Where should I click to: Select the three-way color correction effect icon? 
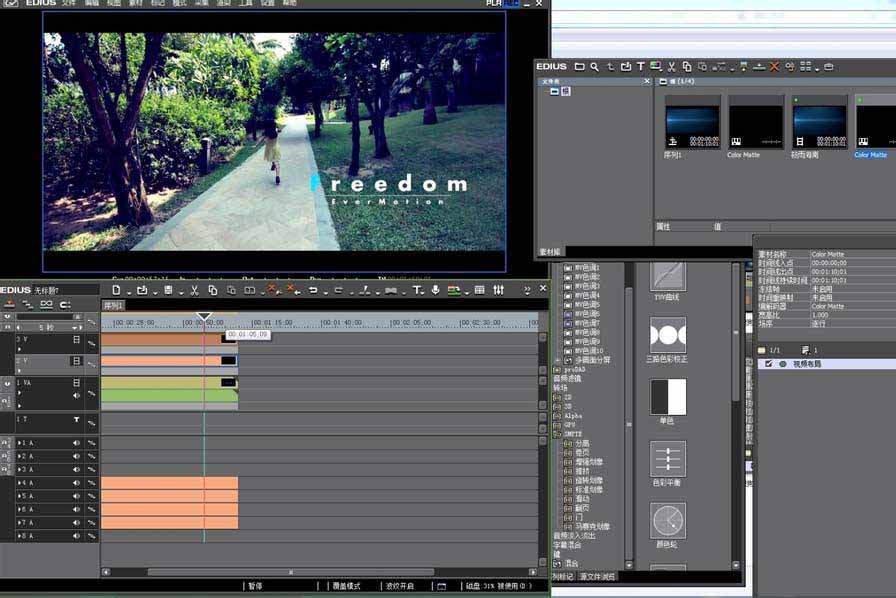pos(668,335)
